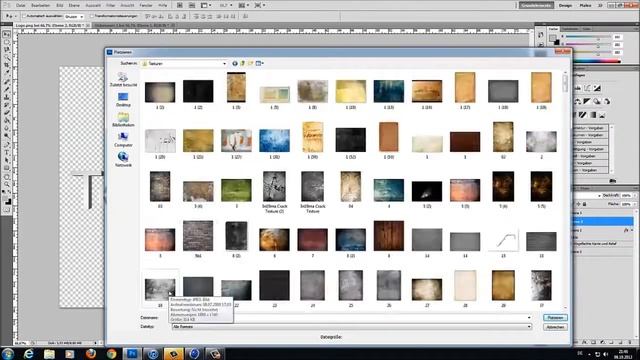Open Zuletzt besucht location in sidebar

click(x=123, y=79)
